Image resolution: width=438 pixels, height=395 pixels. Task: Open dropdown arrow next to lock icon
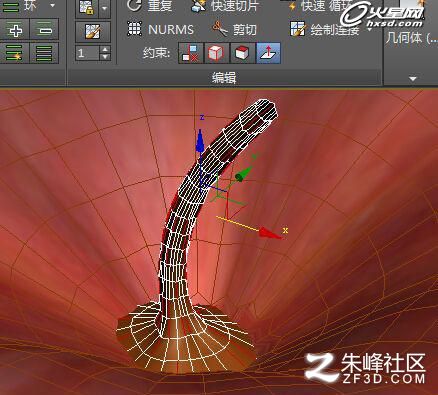(x=105, y=8)
